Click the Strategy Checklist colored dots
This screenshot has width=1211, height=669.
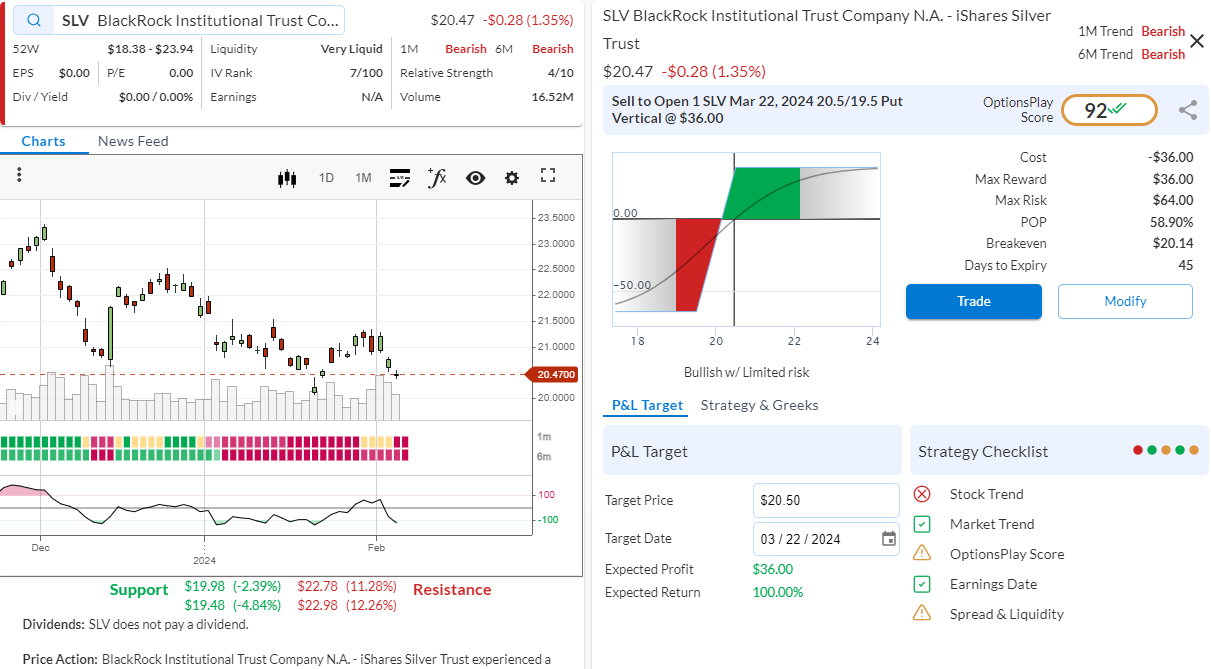1165,450
